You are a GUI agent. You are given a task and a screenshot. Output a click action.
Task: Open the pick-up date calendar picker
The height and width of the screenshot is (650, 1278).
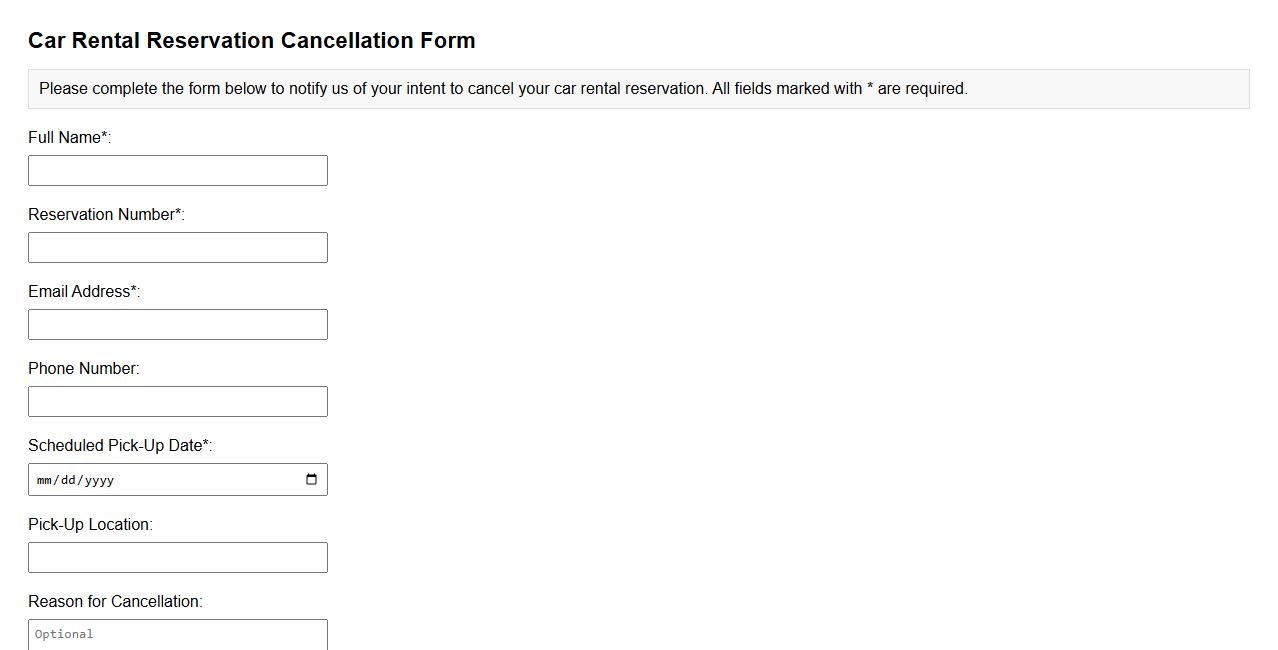click(x=311, y=479)
